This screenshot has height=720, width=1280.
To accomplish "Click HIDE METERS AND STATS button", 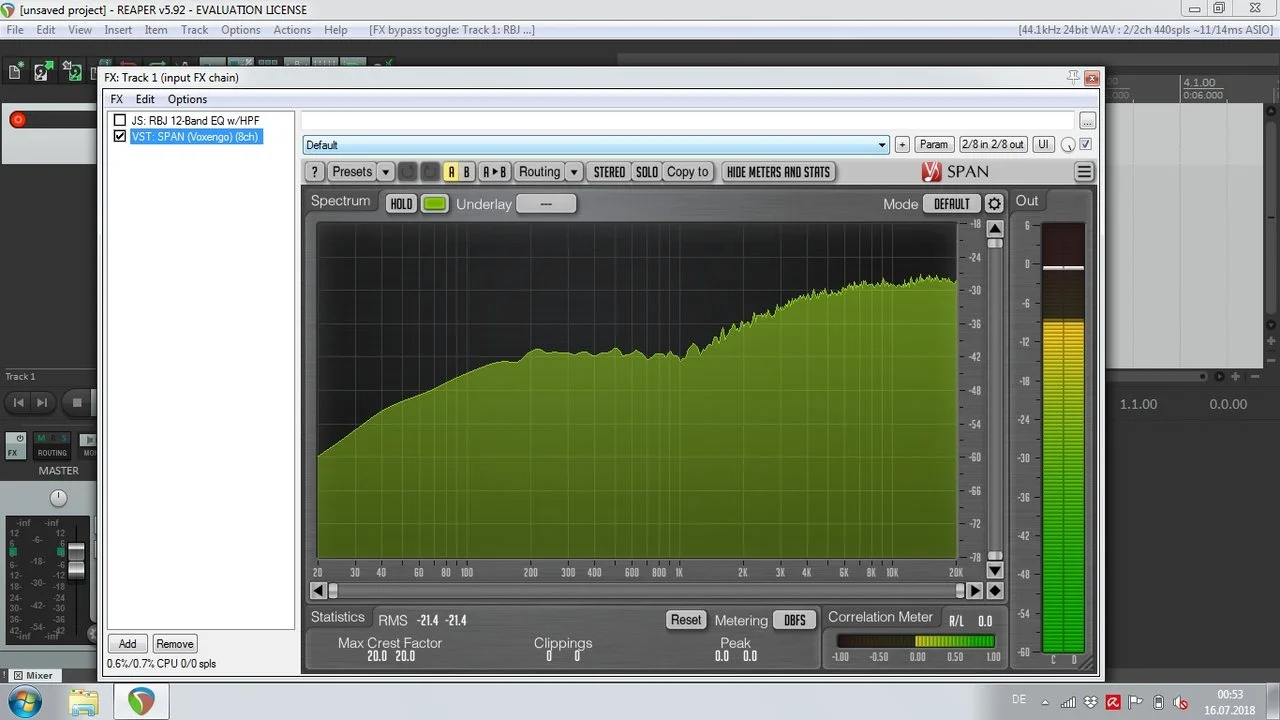I will (x=778, y=172).
